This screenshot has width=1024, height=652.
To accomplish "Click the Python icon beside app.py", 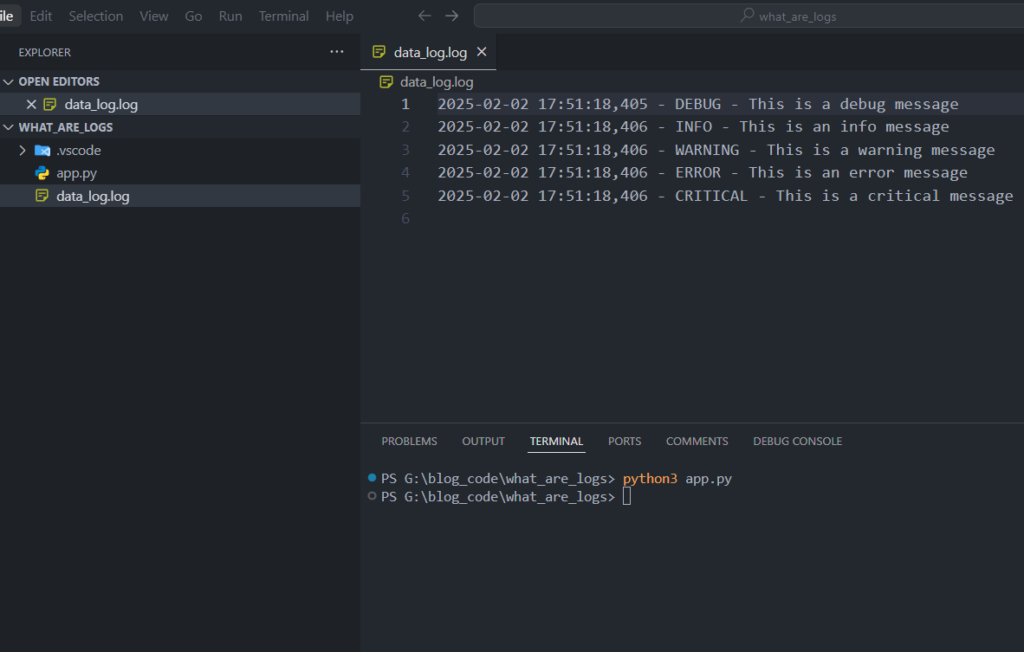I will click(x=42, y=173).
